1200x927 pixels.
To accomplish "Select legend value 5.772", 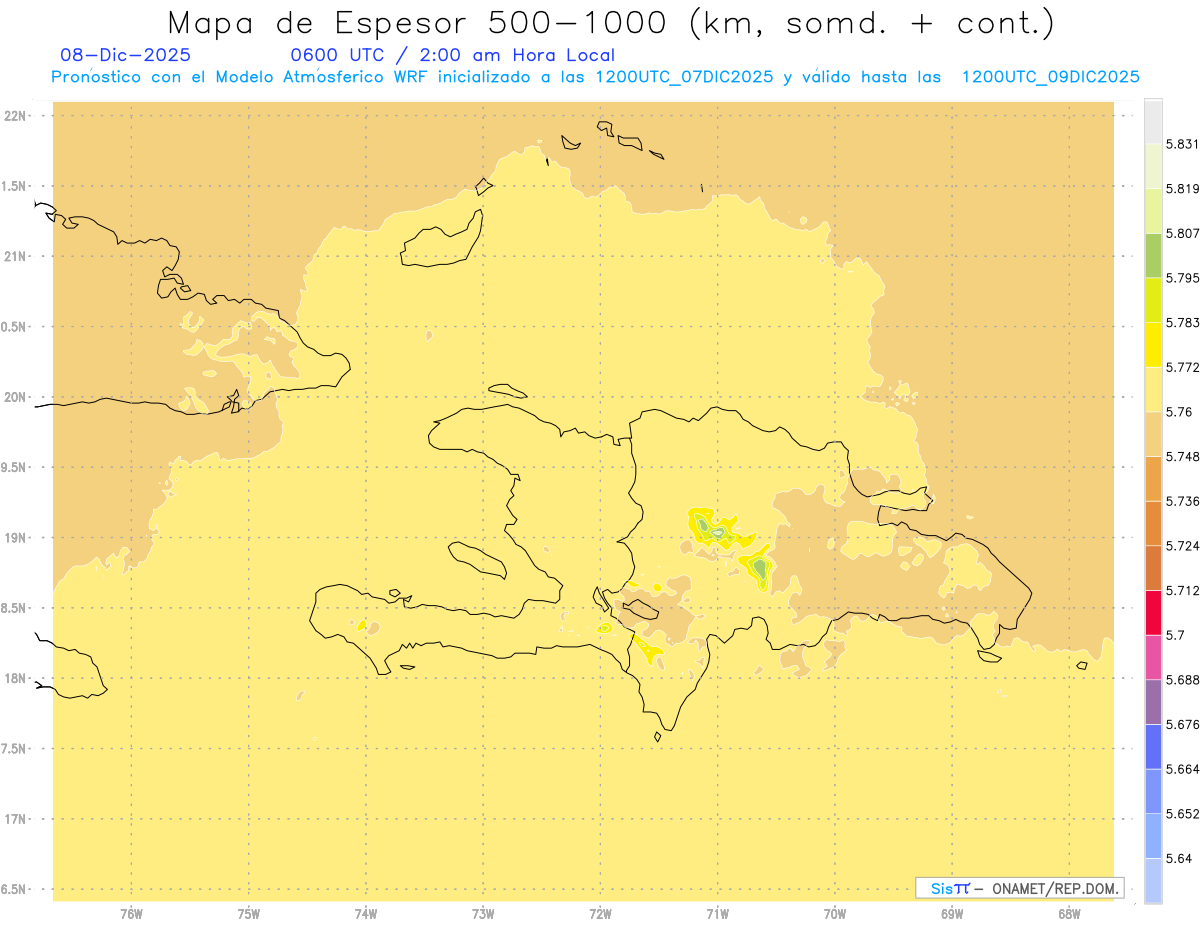I will click(1183, 367).
